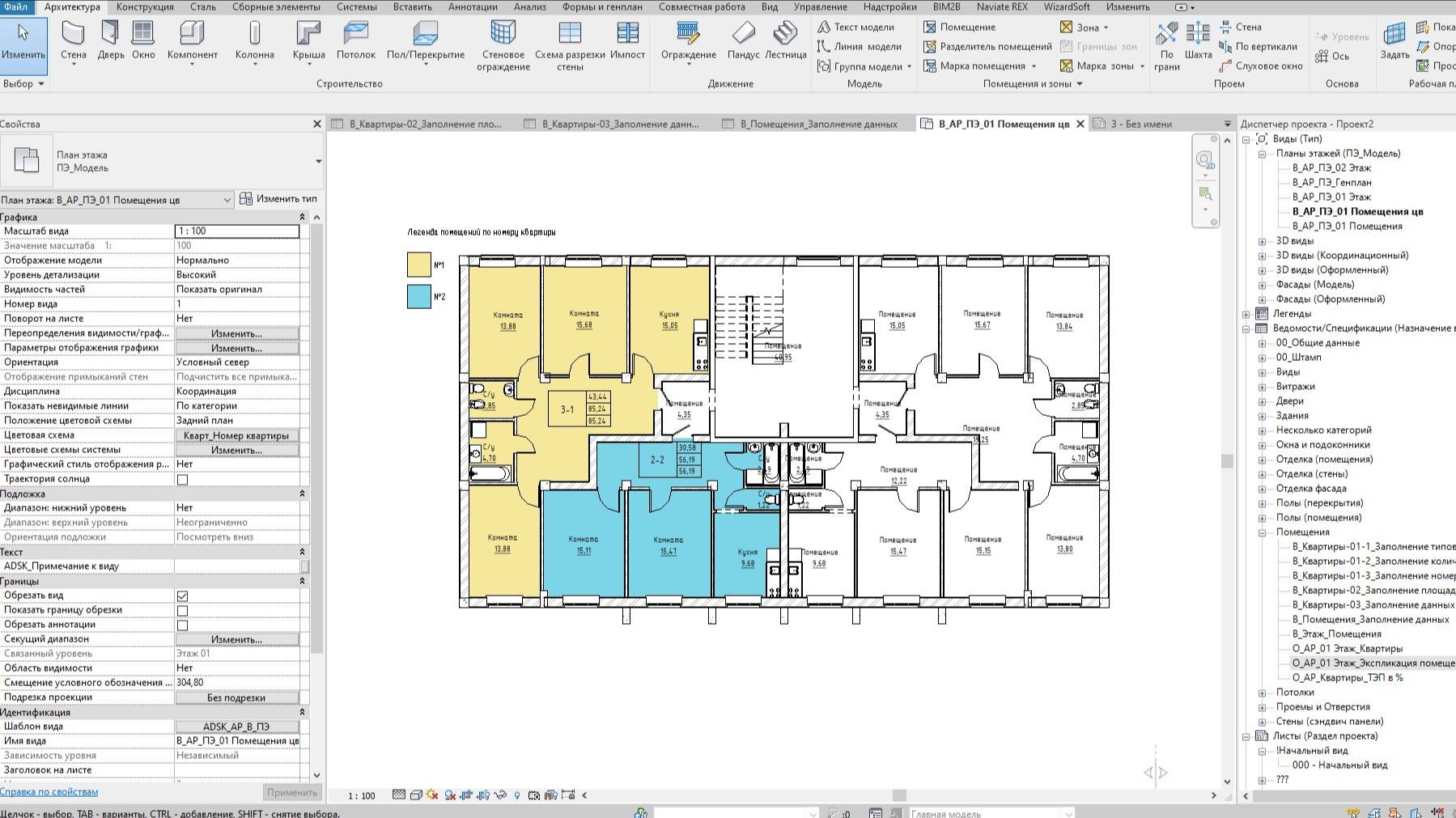
Task: Open the Справка по свойствам link
Action: tap(49, 792)
